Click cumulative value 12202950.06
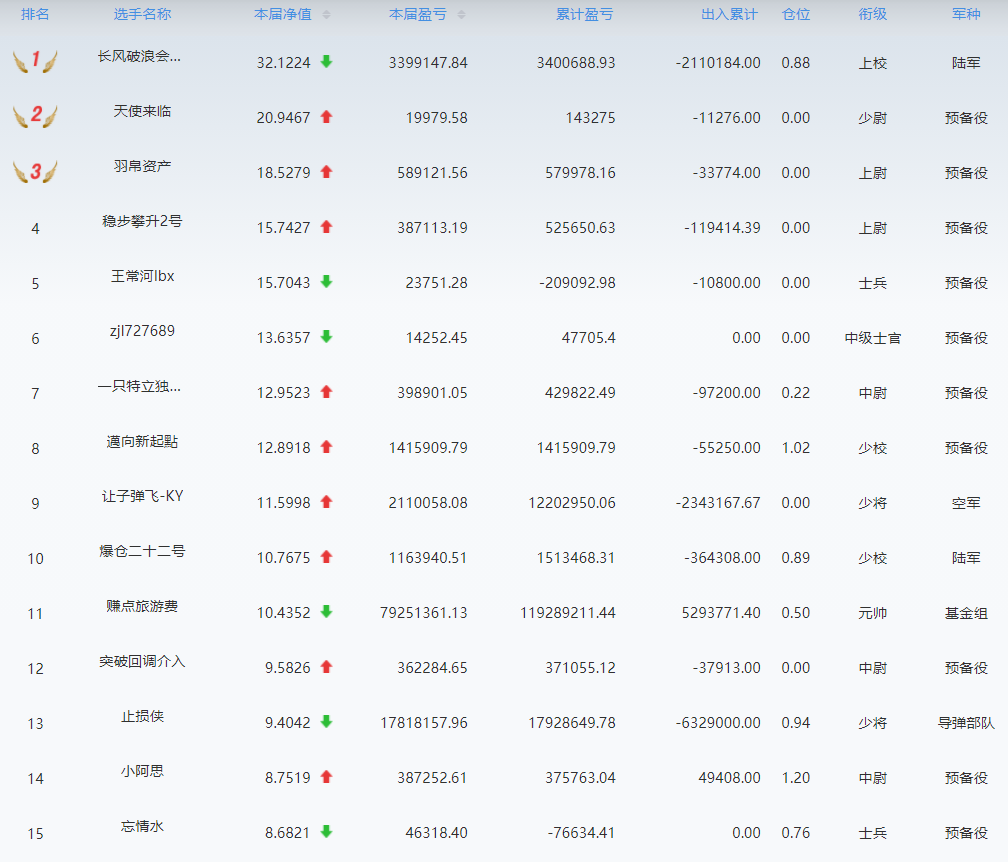This screenshot has height=862, width=1008. point(572,503)
